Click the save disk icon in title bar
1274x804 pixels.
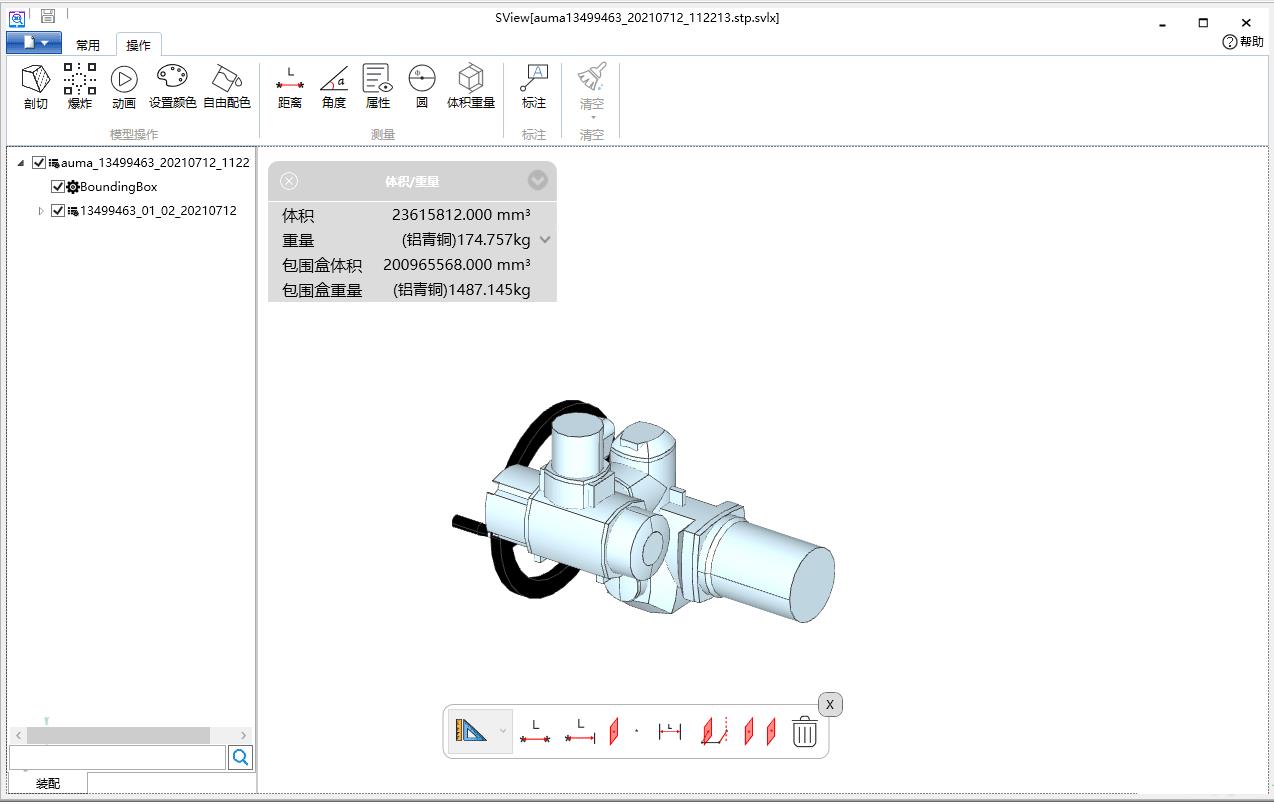[x=47, y=17]
